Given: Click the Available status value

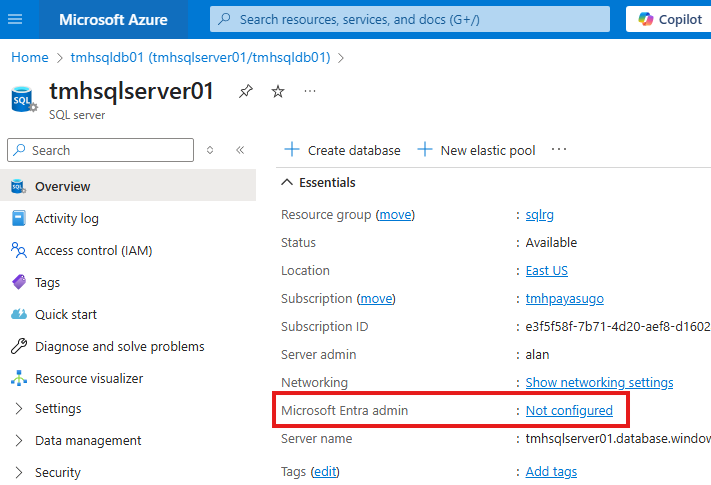Looking at the screenshot, I should point(551,242).
